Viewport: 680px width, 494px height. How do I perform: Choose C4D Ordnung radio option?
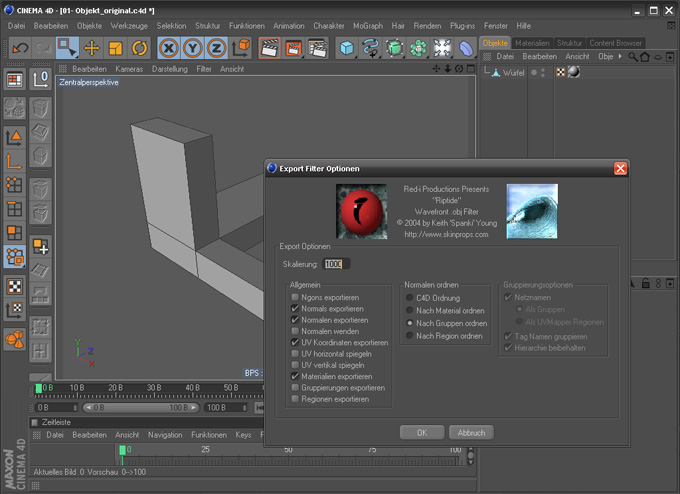[410, 298]
